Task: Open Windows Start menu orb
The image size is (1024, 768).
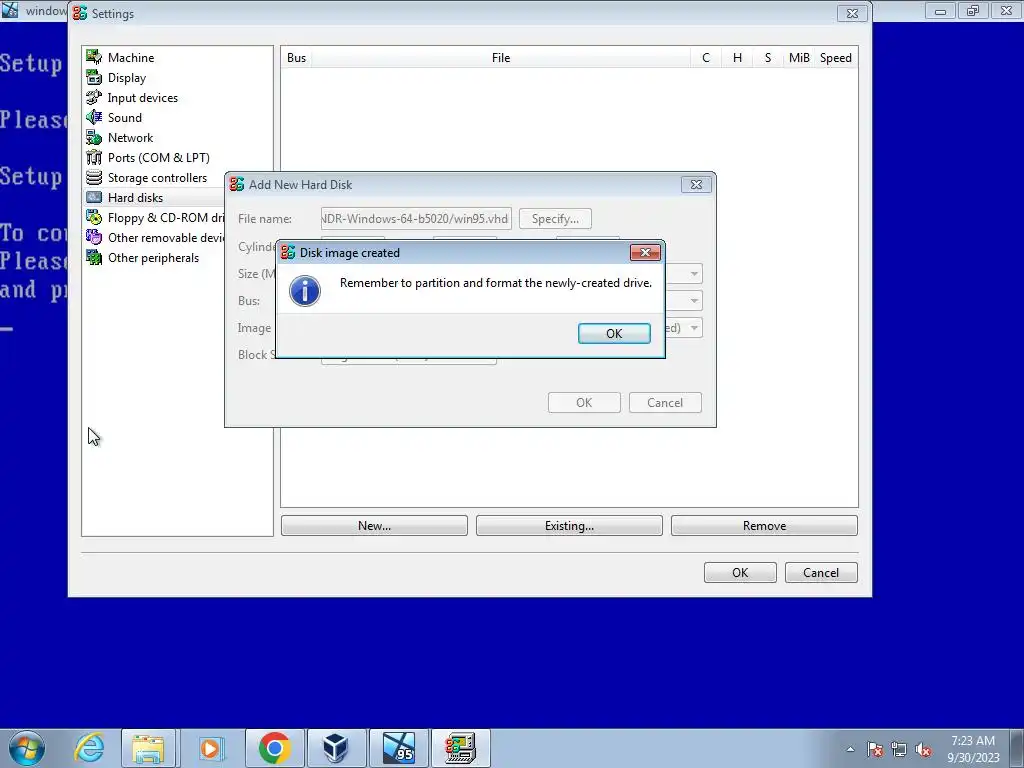Action: tap(26, 748)
